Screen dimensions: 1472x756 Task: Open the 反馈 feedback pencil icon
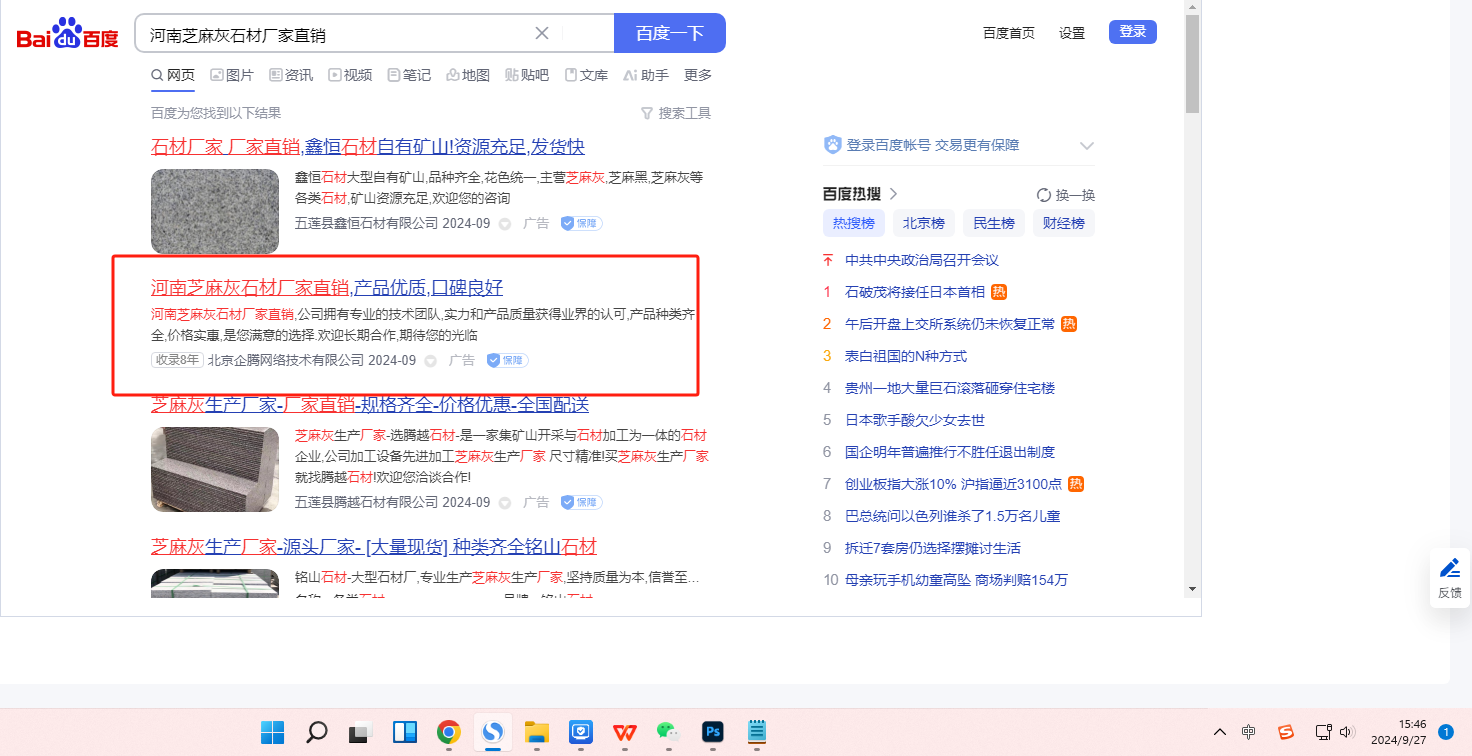pos(1449,569)
